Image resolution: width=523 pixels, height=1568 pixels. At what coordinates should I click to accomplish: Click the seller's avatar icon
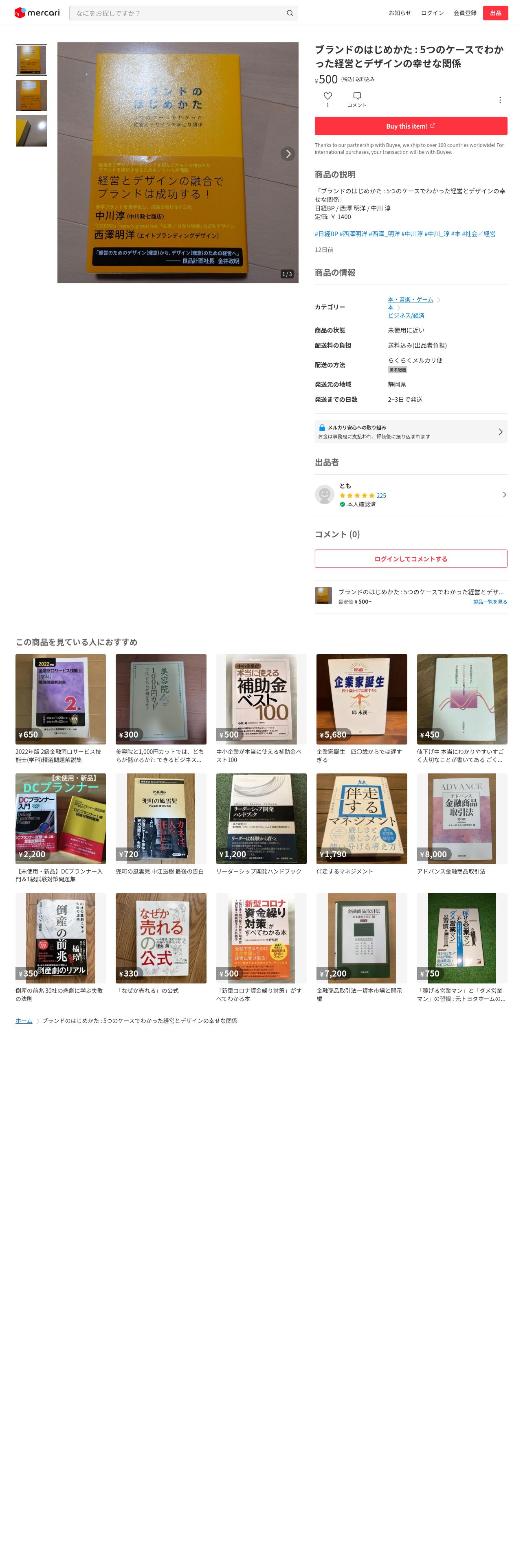(x=325, y=494)
